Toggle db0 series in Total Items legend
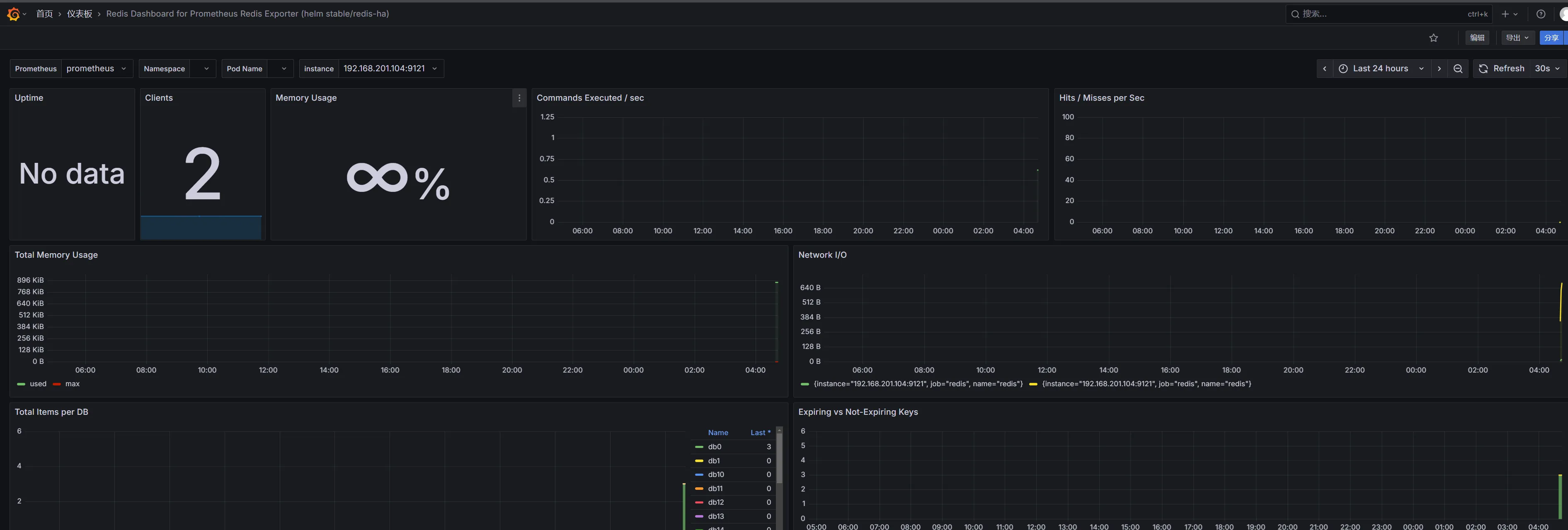Image resolution: width=1568 pixels, height=530 pixels. pos(715,447)
